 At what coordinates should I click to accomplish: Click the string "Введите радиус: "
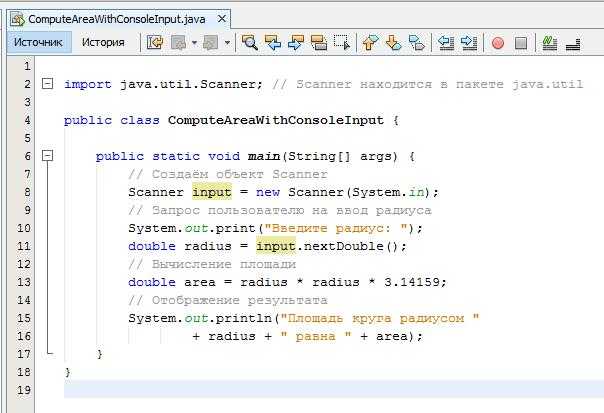[x=336, y=228]
